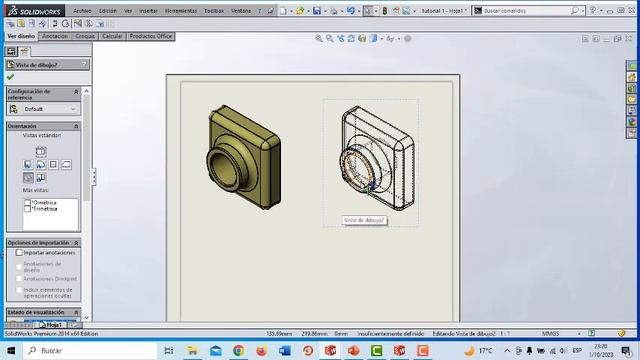Open the Toolbox menu
640x360 pixels.
214,11
